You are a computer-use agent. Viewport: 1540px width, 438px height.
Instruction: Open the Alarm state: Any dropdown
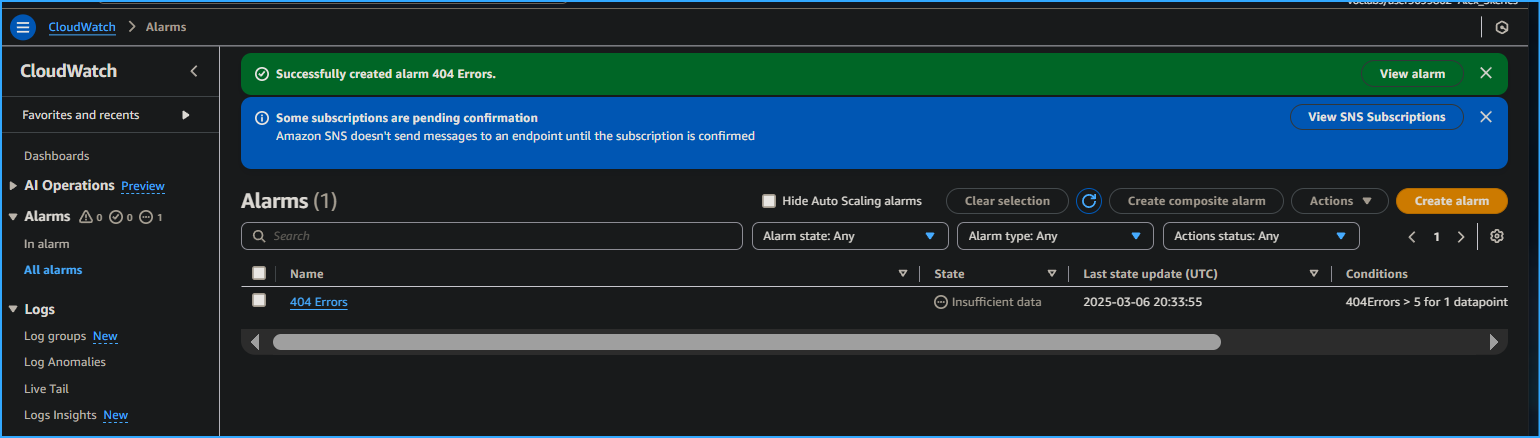click(850, 236)
